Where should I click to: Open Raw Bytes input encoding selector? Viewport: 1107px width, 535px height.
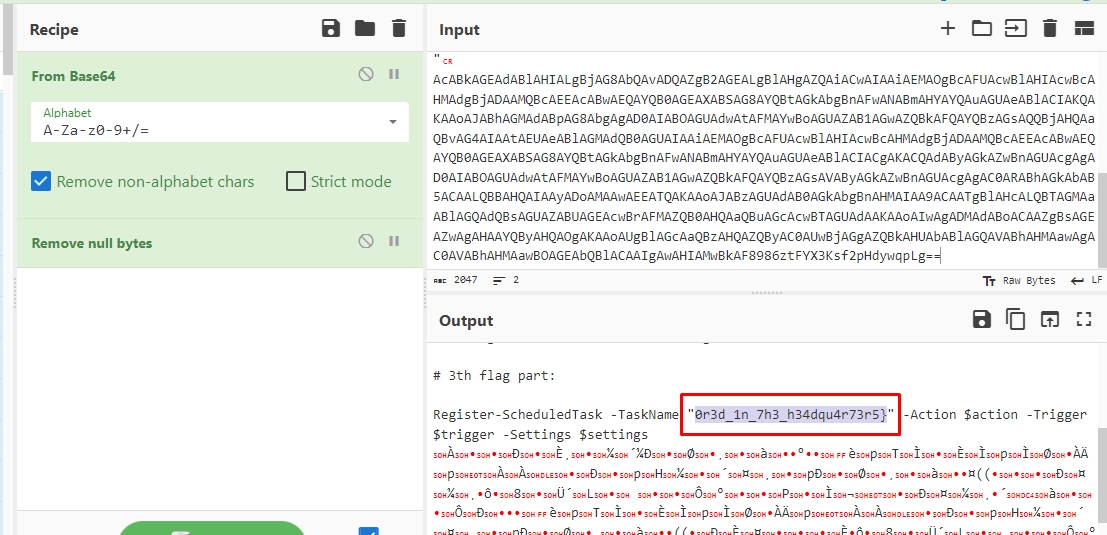[1018, 281]
